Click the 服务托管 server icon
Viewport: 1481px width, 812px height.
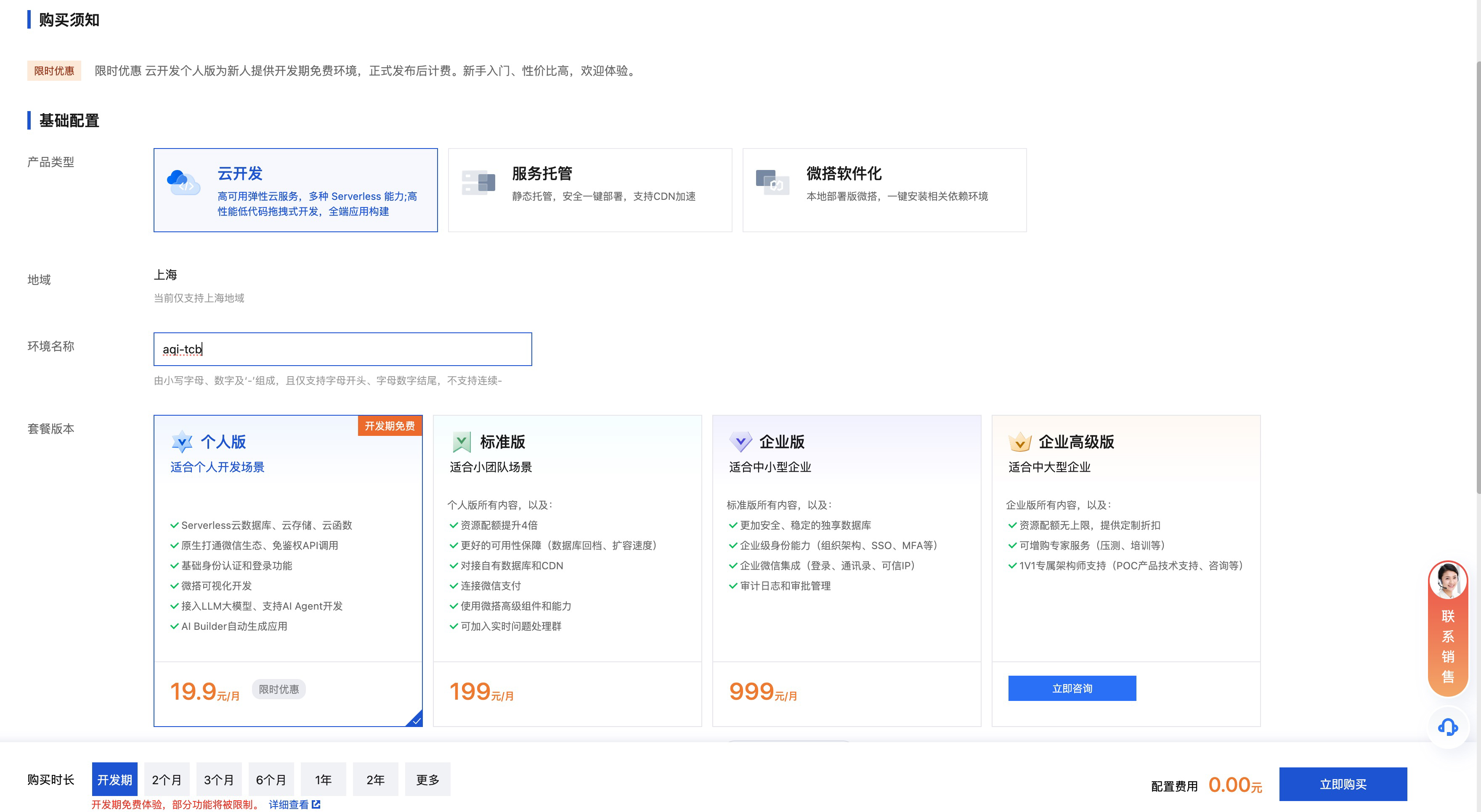478,182
